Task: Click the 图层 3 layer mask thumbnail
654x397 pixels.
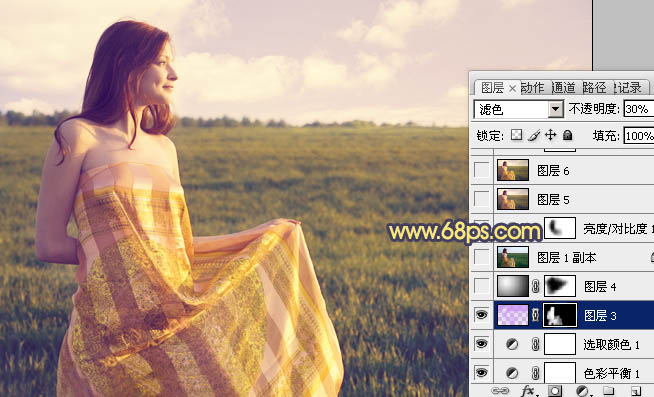Action: pos(560,315)
